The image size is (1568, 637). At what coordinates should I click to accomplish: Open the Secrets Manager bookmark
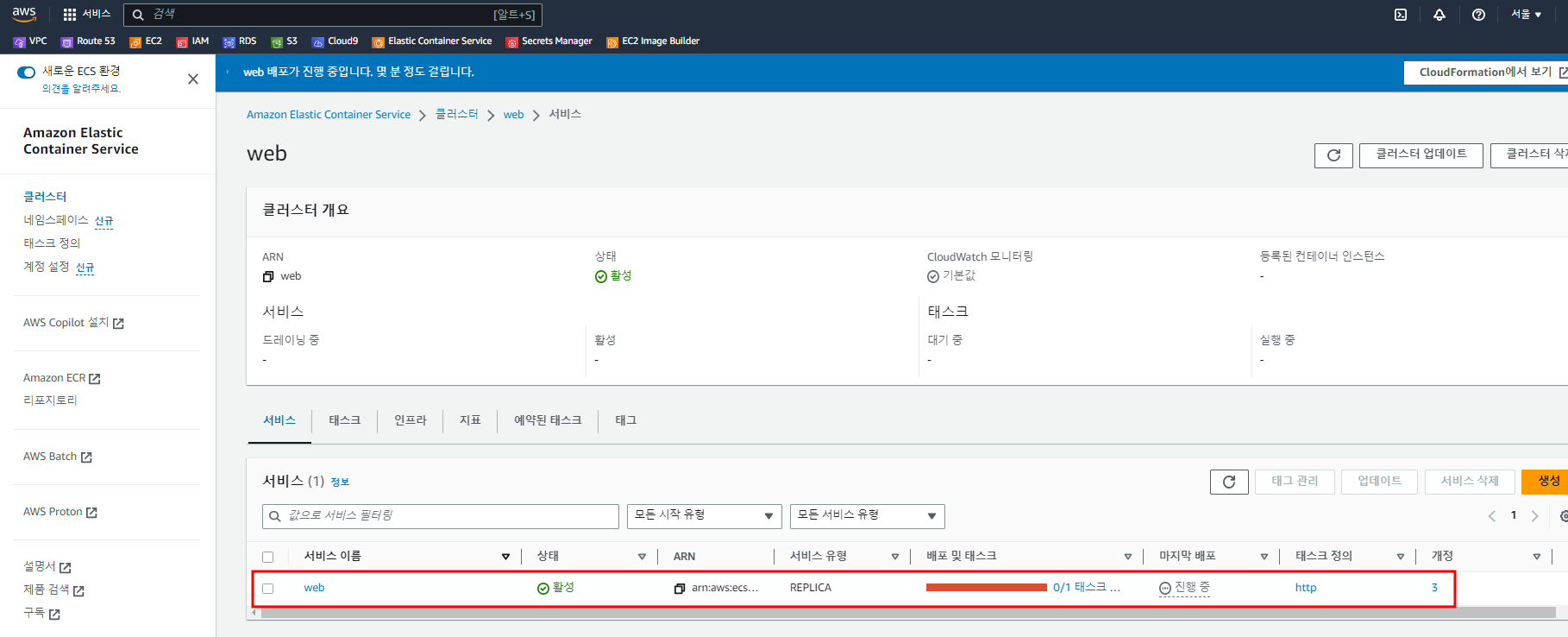pos(549,41)
